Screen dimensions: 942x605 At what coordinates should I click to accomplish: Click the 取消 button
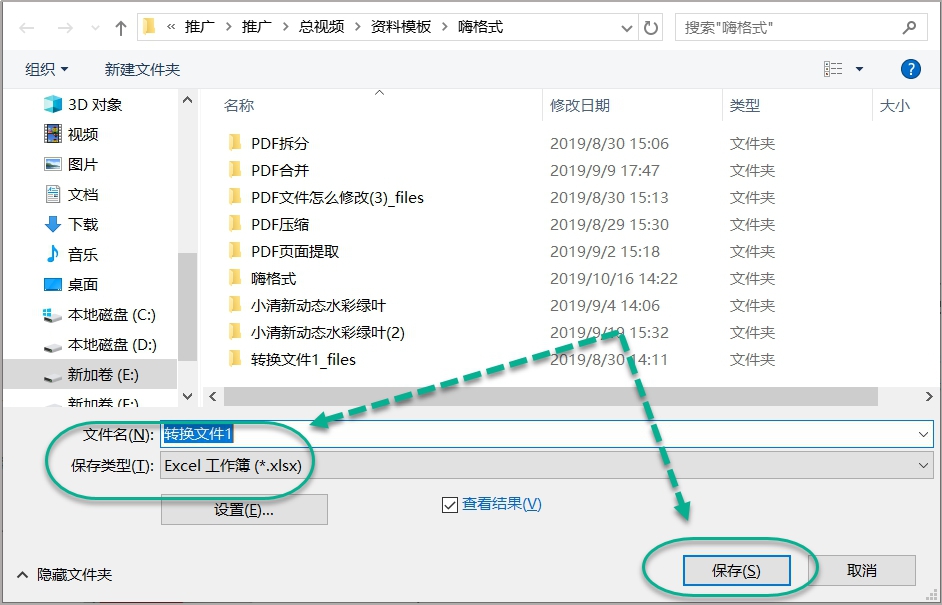click(863, 571)
